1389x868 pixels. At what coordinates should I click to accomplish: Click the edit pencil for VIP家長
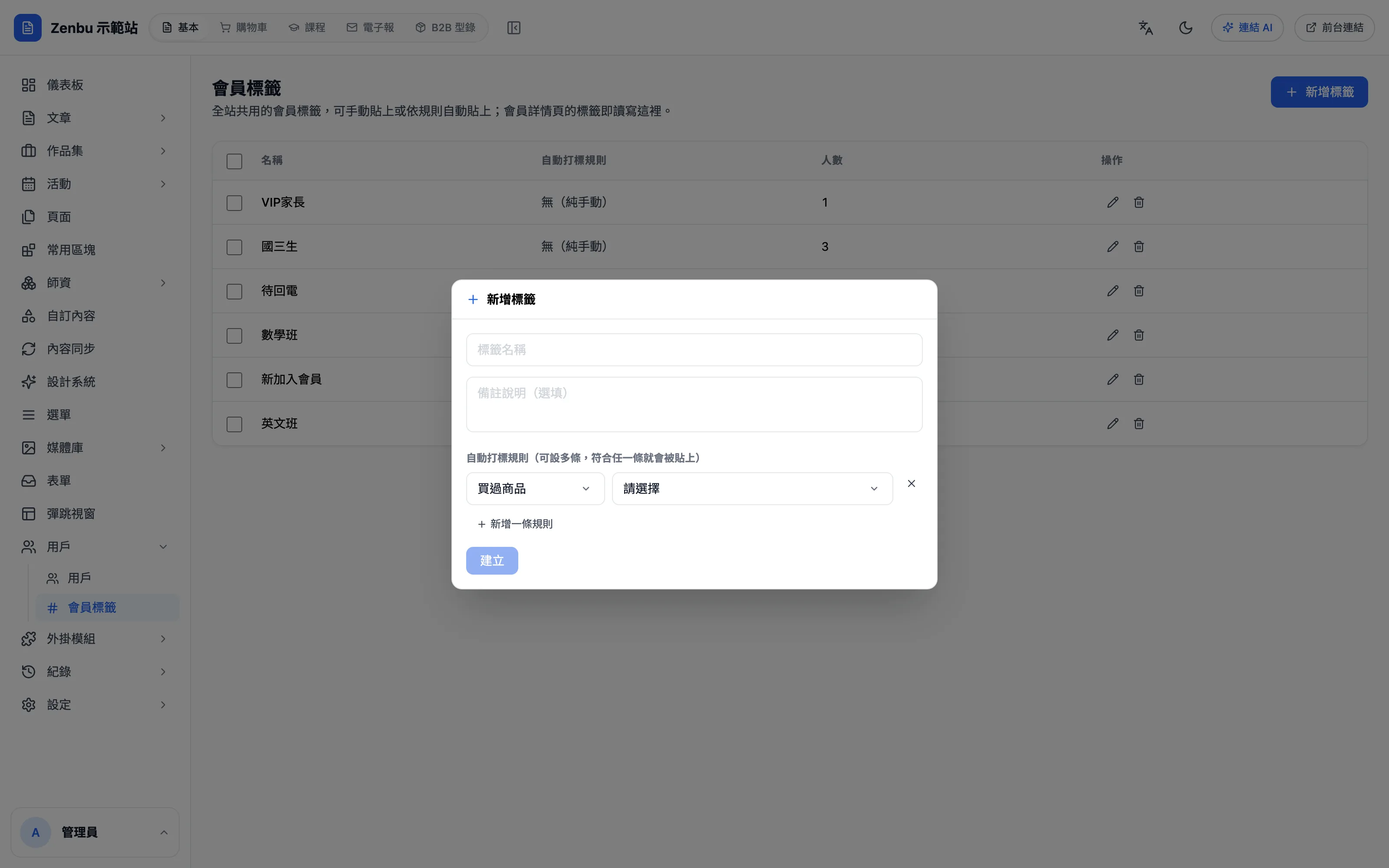[x=1113, y=202]
